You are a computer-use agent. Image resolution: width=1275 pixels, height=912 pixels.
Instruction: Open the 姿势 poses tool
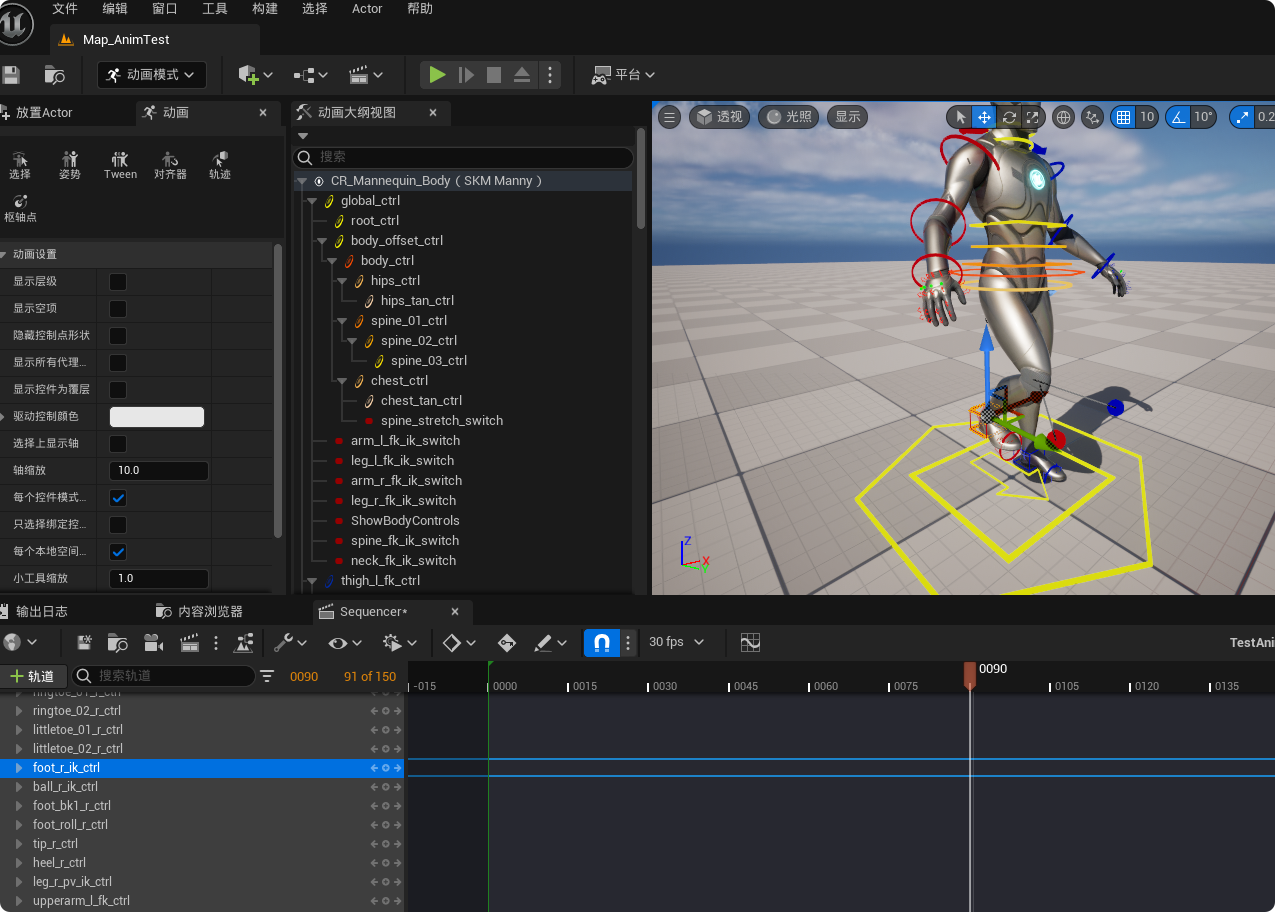(70, 165)
